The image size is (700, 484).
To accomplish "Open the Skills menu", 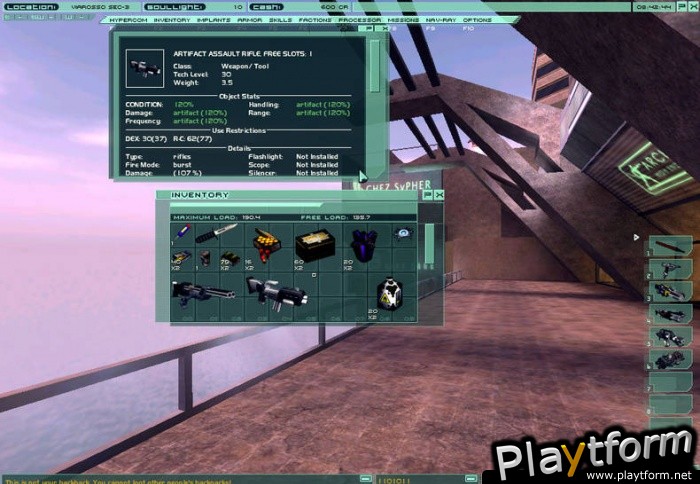I will [x=280, y=20].
